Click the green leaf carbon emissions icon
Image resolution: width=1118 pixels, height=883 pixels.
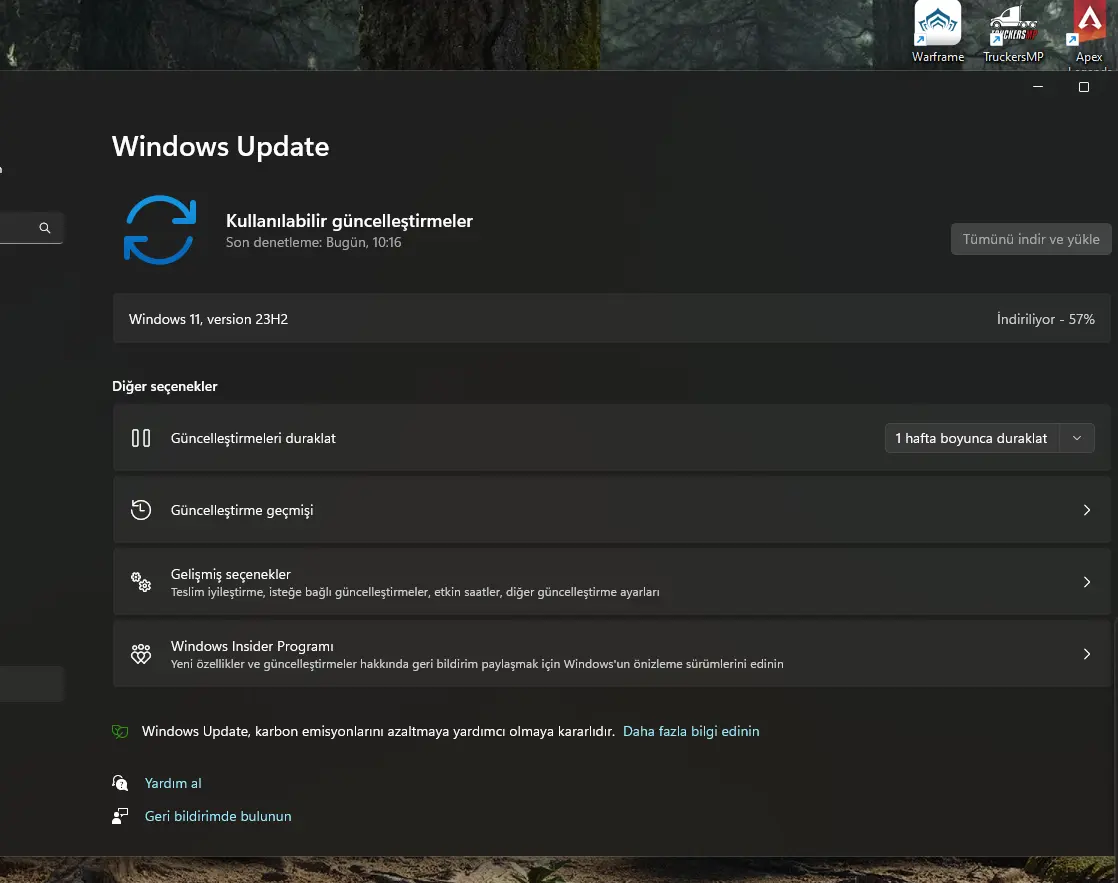(x=120, y=731)
